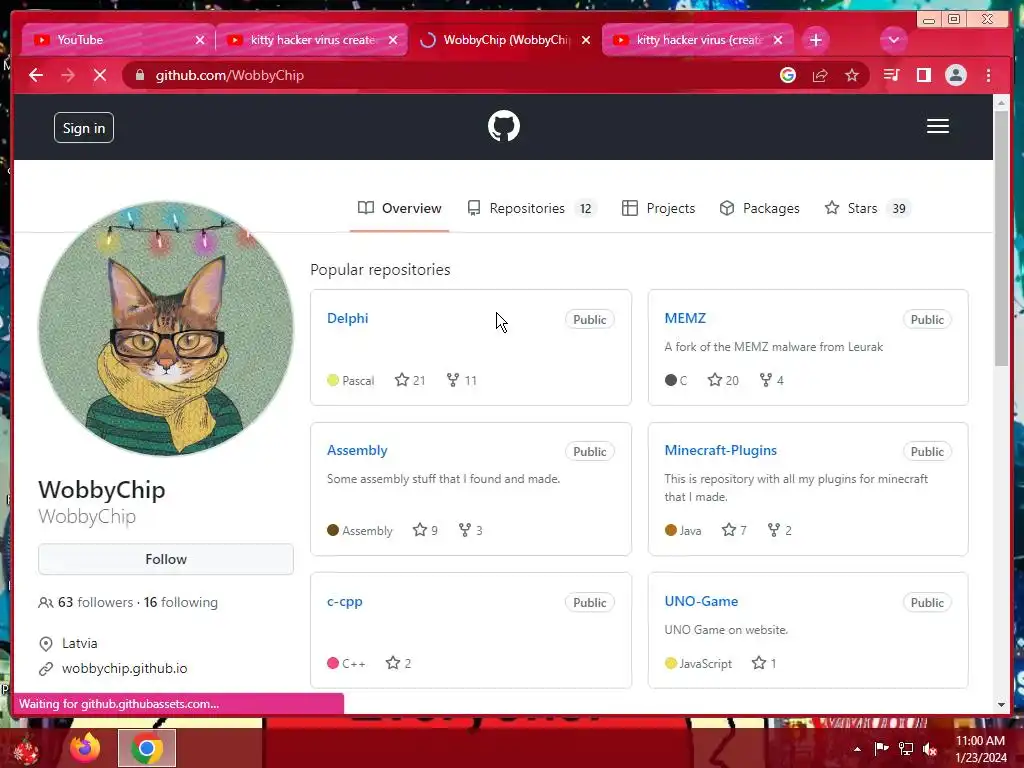Viewport: 1024px width, 768px height.
Task: Click the taskbar clock 11:00 AM
Action: point(980,741)
